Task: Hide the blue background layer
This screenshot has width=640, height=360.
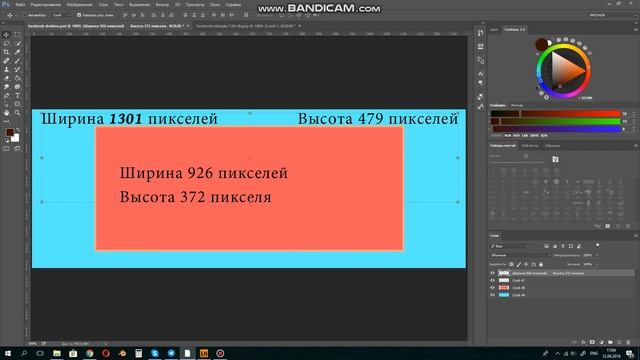Action: (493, 295)
